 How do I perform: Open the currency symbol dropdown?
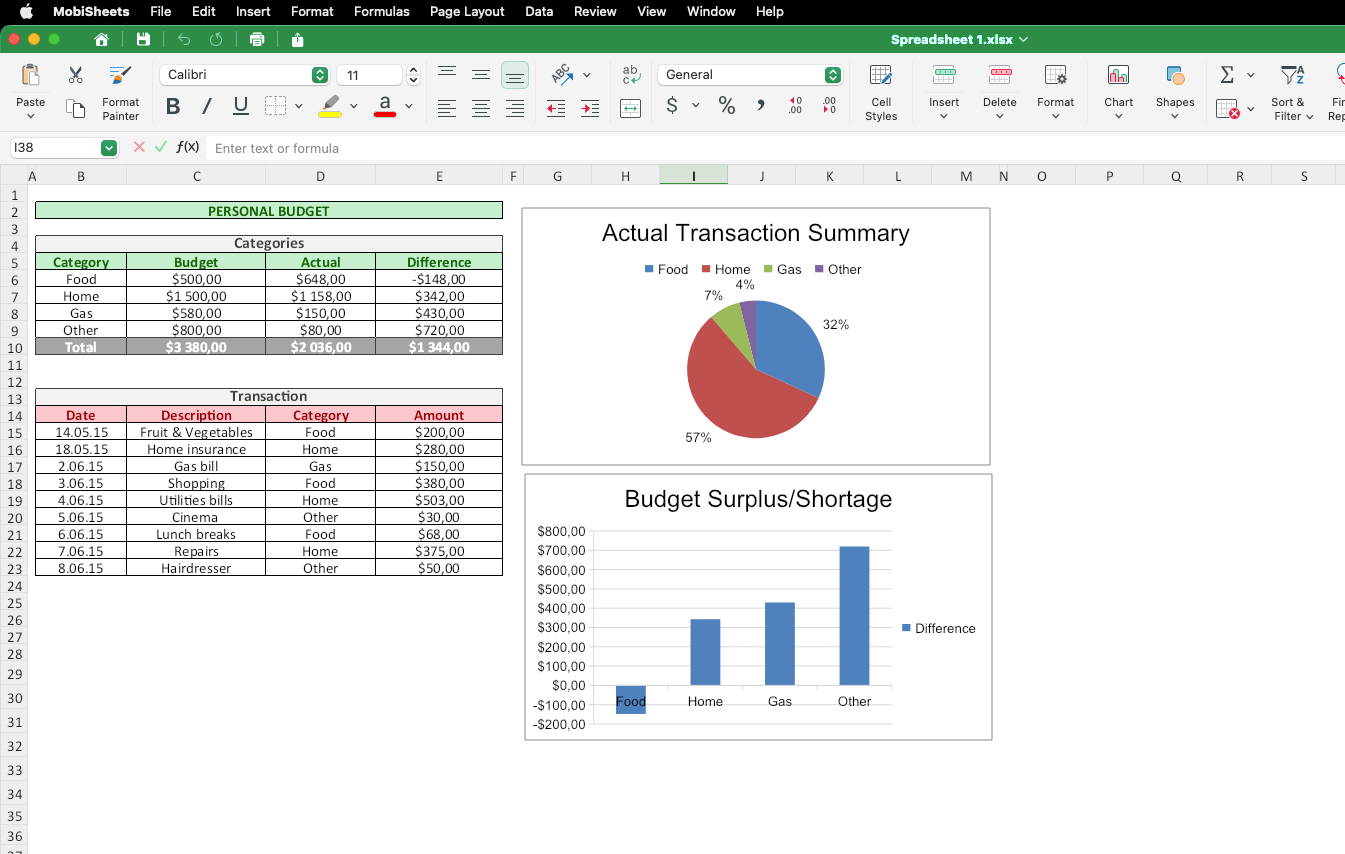pos(697,106)
